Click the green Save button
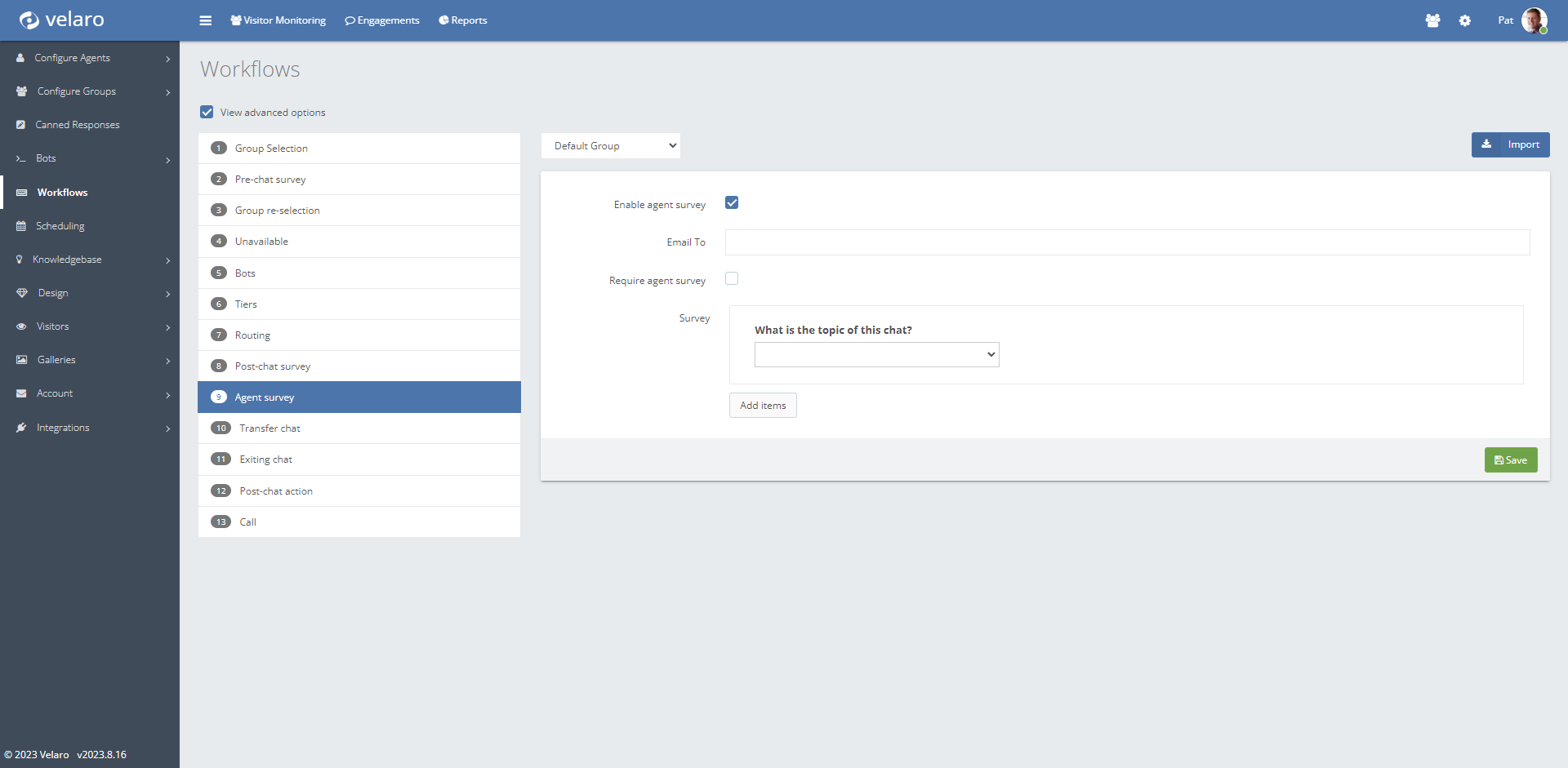 click(x=1510, y=460)
